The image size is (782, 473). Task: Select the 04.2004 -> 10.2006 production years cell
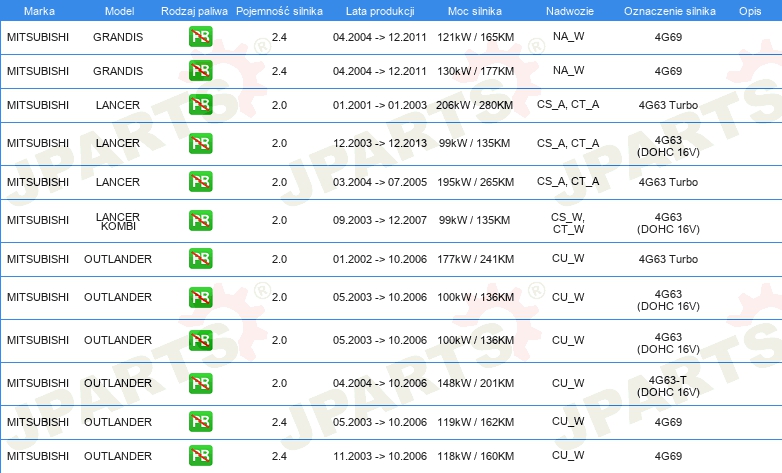(380, 383)
